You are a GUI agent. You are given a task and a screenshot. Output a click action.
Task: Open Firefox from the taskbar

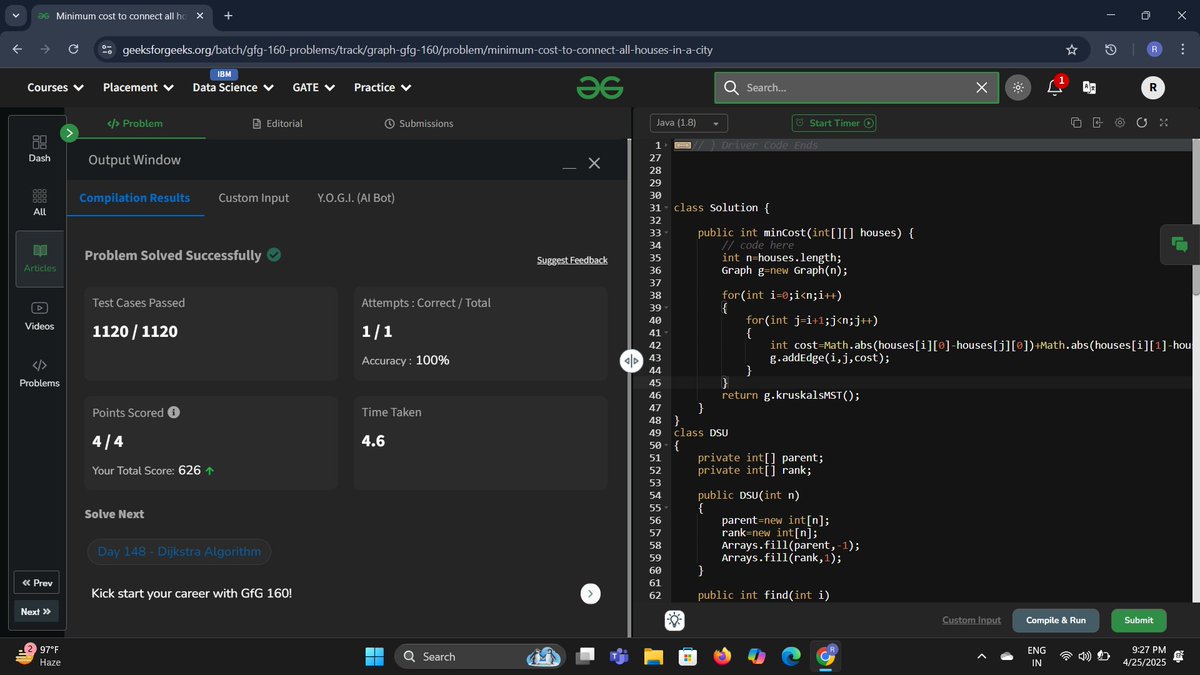722,656
